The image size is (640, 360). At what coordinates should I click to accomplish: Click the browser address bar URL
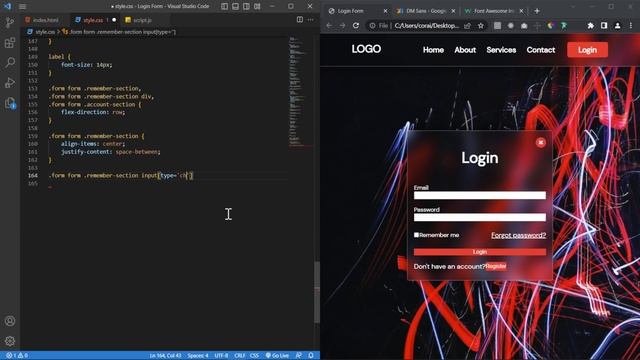427,26
